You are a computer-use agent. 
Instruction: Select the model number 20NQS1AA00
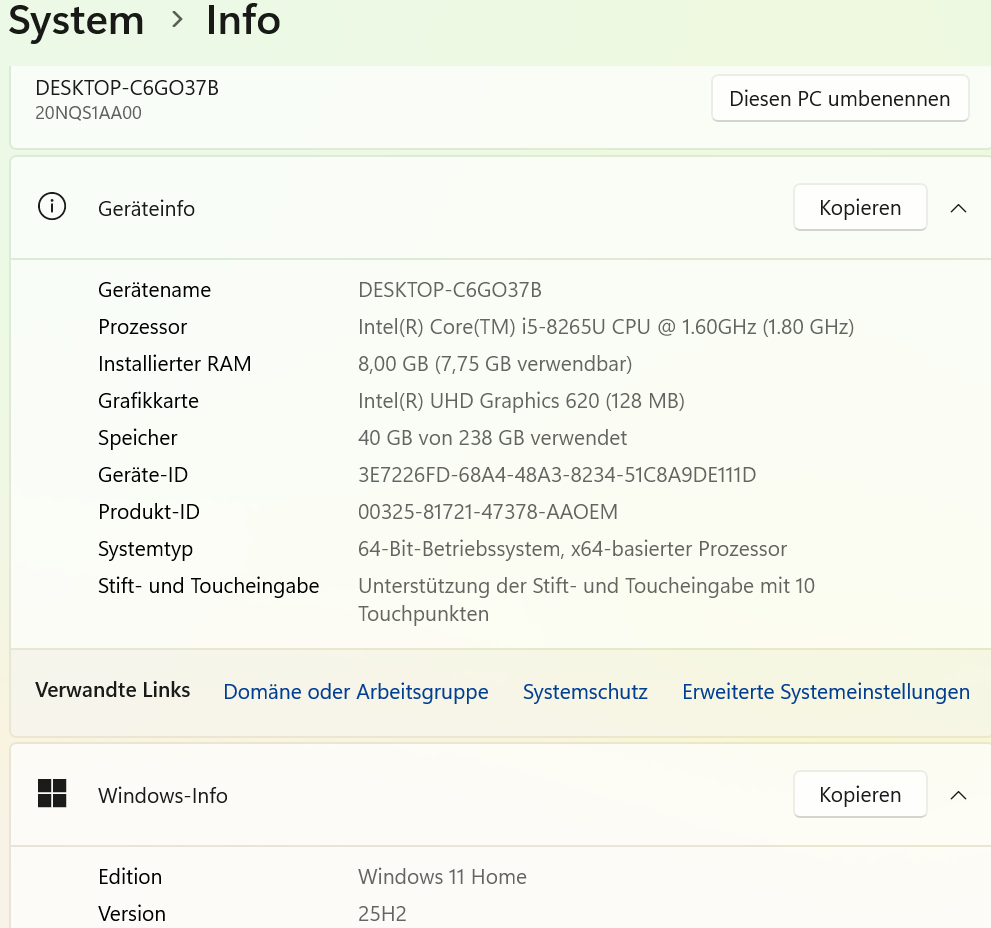coord(88,113)
